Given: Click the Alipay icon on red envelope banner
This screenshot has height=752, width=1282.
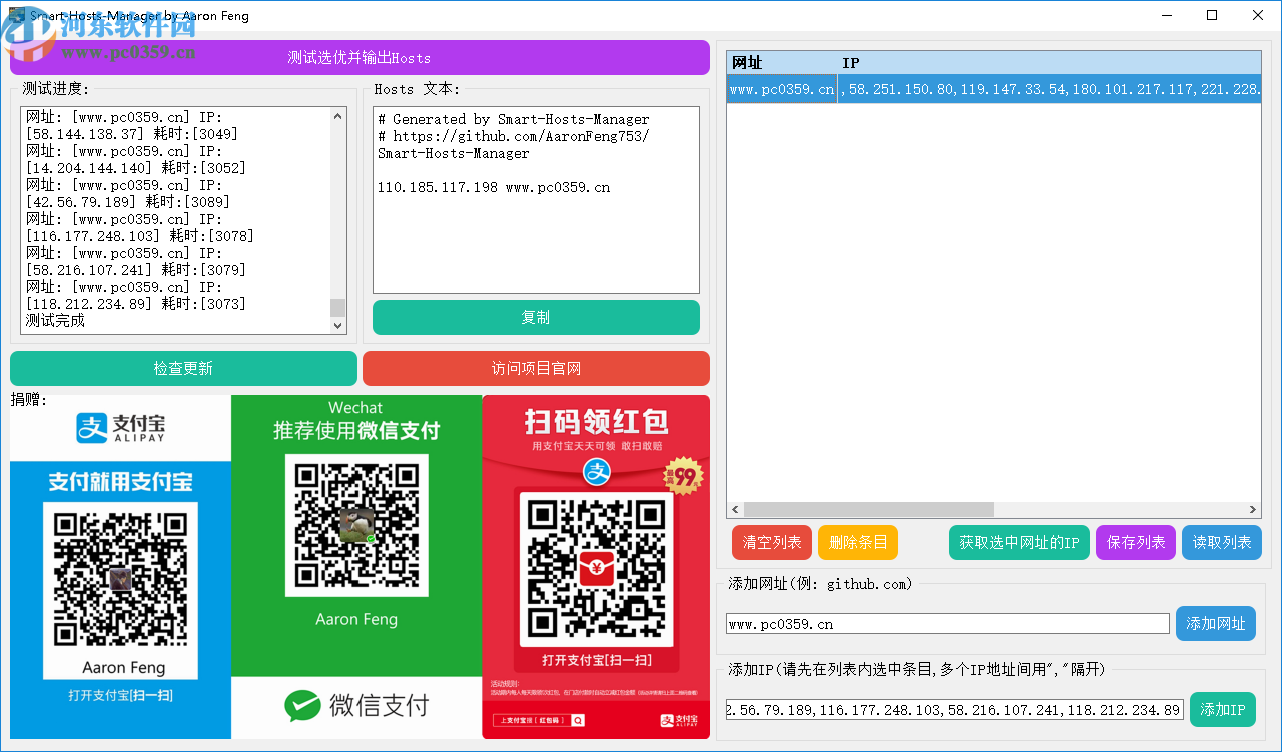Looking at the screenshot, I should pyautogui.click(x=596, y=473).
